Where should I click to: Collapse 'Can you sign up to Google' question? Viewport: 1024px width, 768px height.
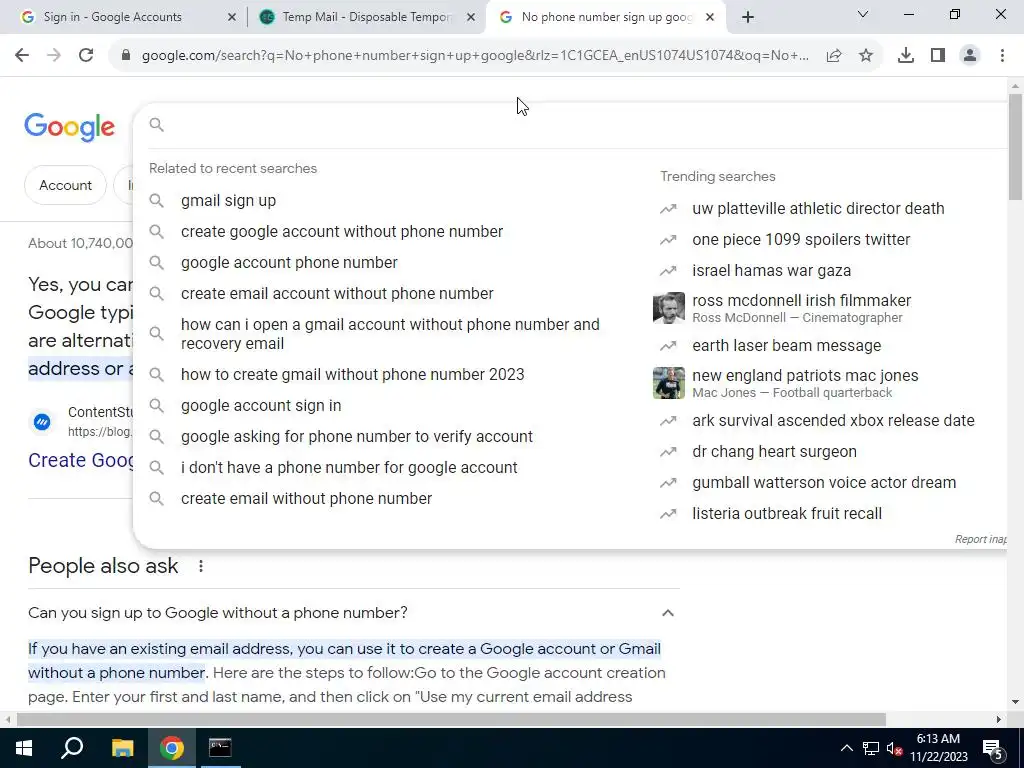[x=667, y=613]
